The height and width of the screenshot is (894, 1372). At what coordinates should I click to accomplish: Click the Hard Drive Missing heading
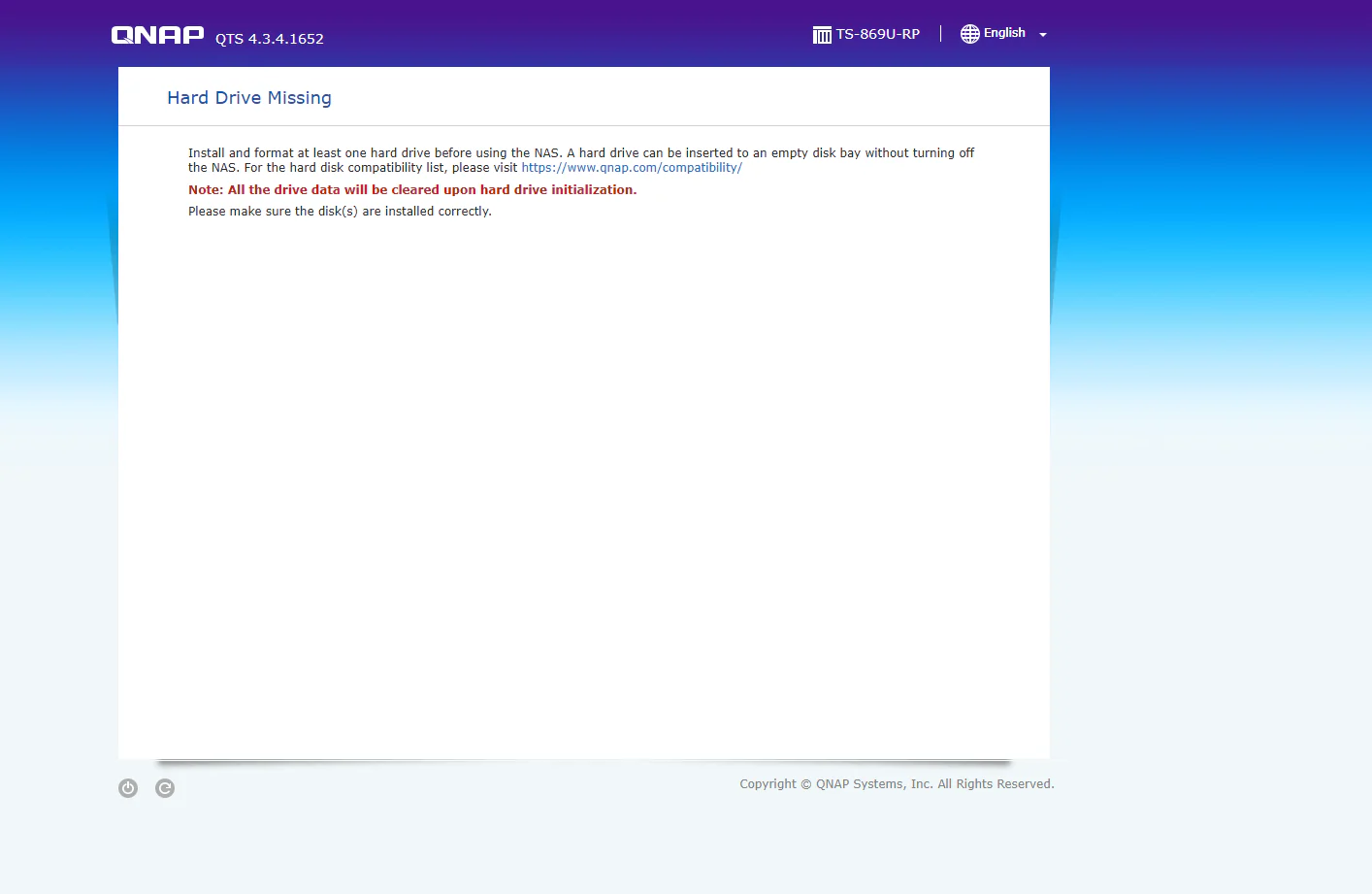click(249, 98)
